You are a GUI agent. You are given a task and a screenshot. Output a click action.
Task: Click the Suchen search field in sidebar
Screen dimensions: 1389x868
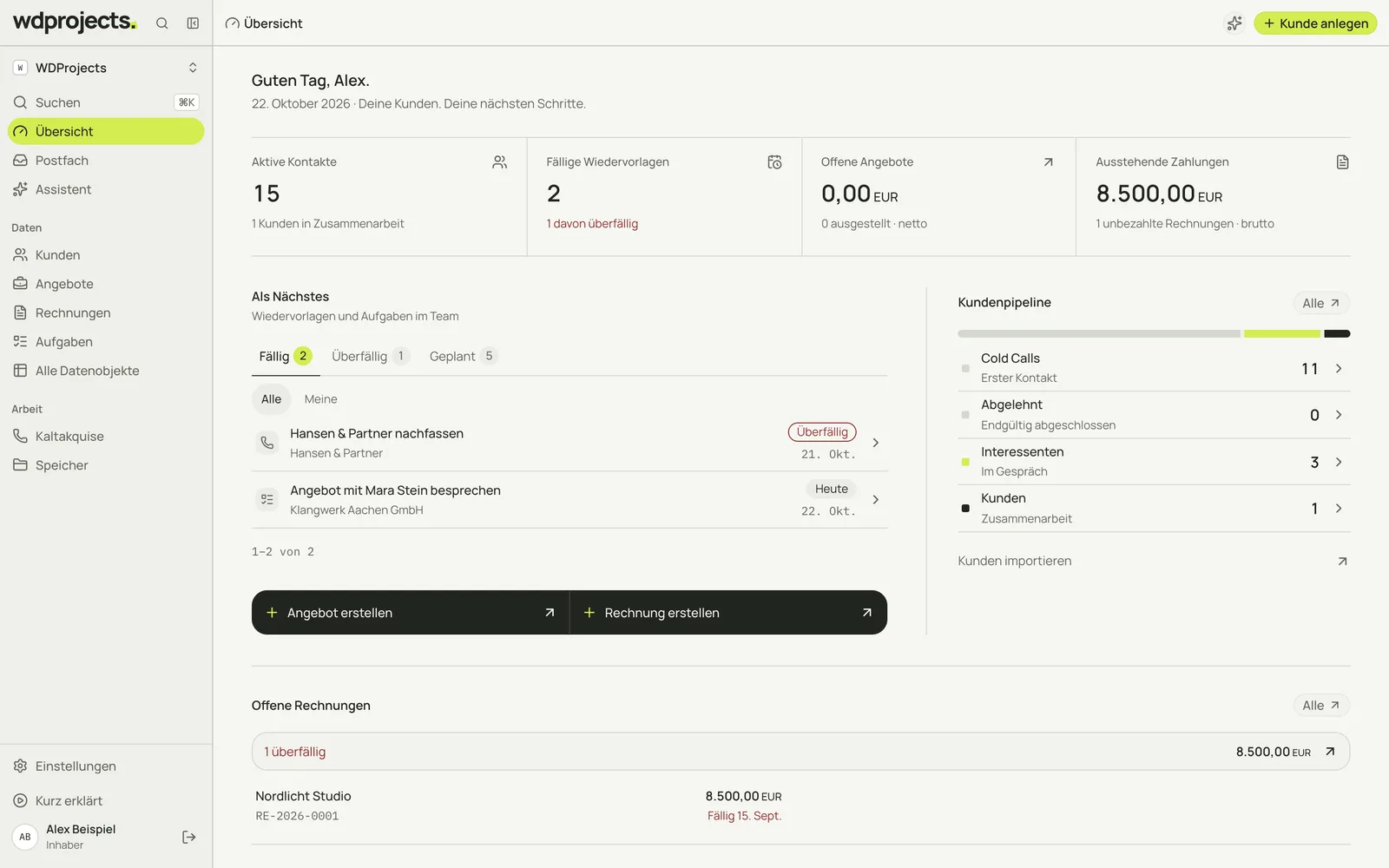(x=106, y=102)
